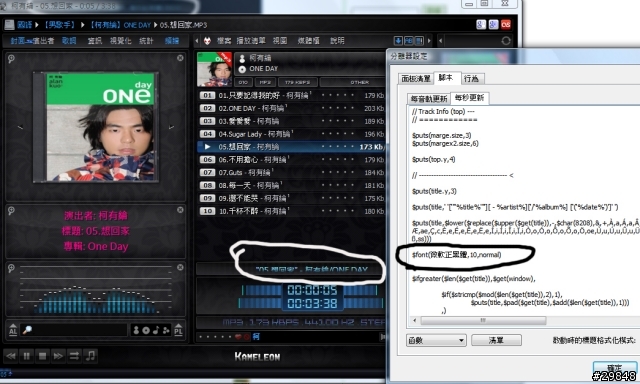The image size is (640, 384).
Task: Click pin icon on spectrum panel
Action: click(11, 268)
